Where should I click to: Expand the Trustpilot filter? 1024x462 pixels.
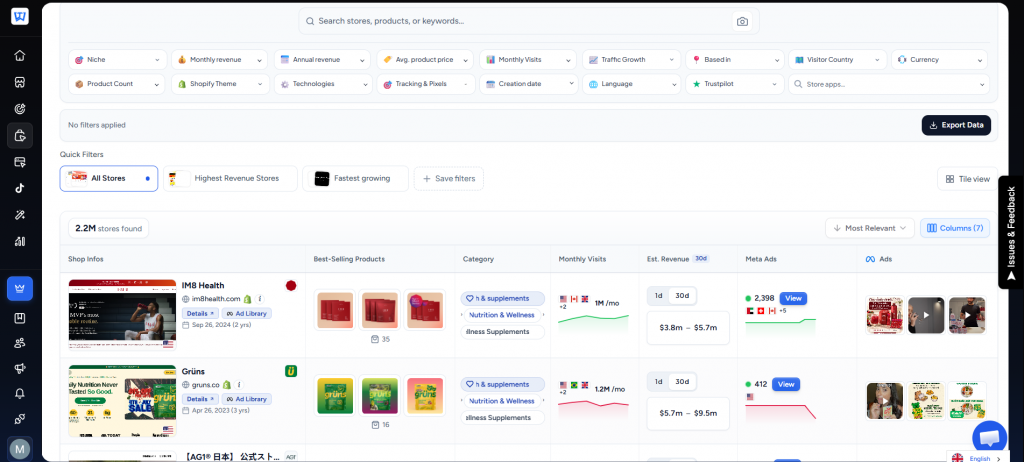click(735, 84)
